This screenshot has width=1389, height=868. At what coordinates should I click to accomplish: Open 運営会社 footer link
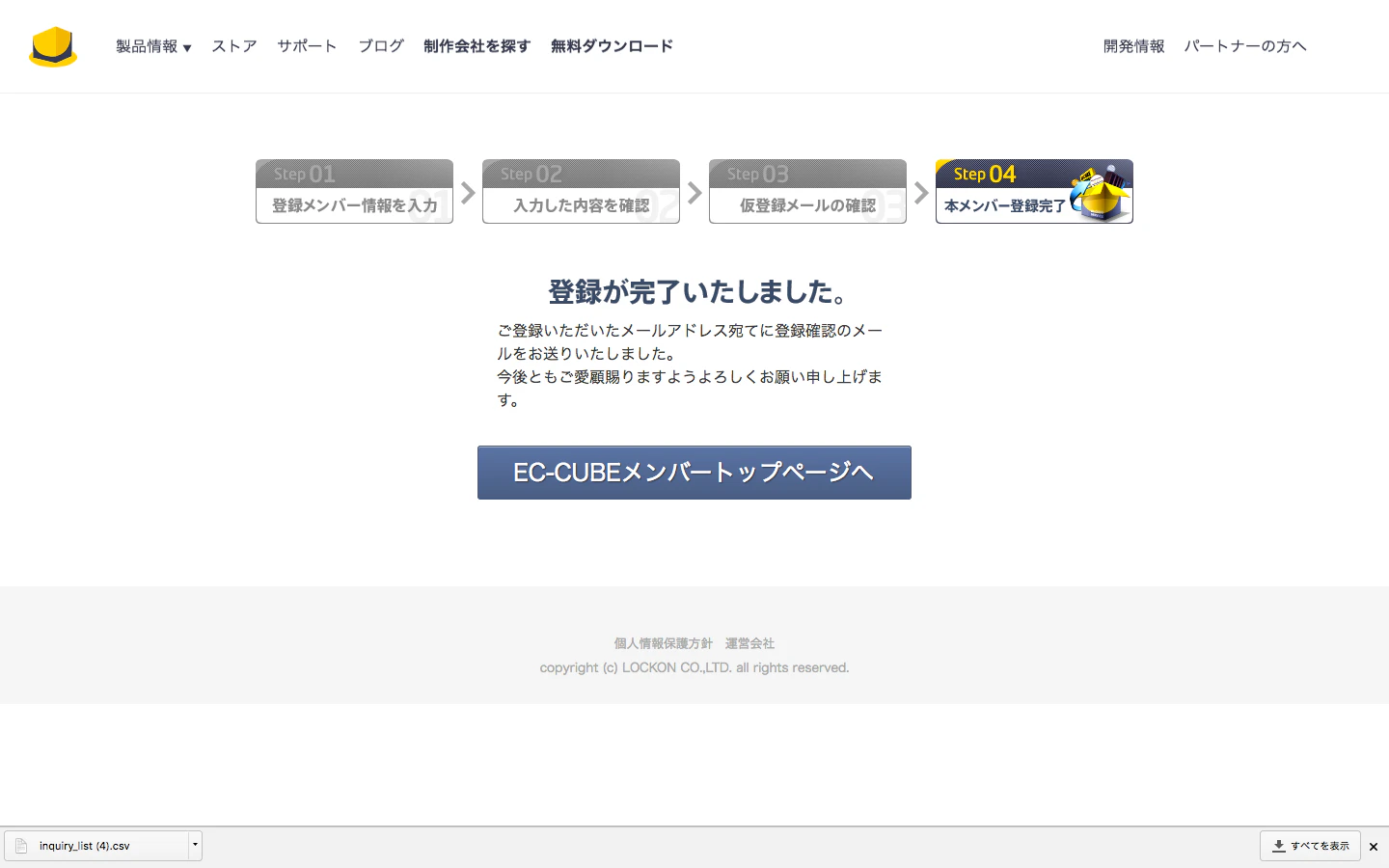coord(749,643)
